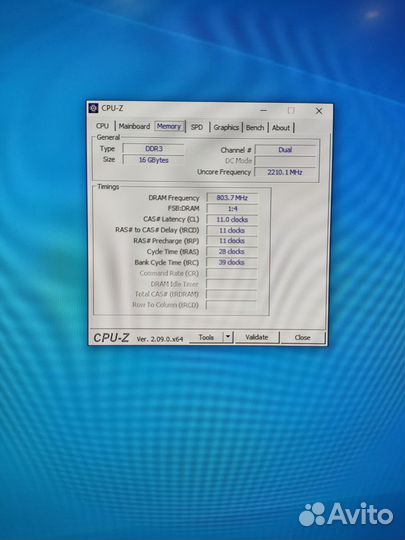The image size is (405, 540).
Task: Show the About tab
Action: pyautogui.click(x=281, y=128)
